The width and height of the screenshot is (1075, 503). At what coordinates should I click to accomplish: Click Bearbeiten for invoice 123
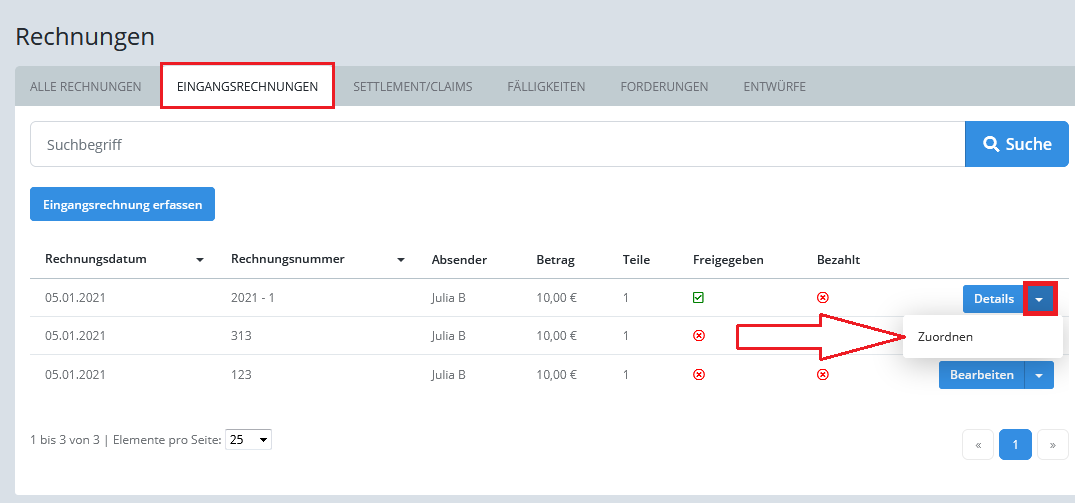982,375
